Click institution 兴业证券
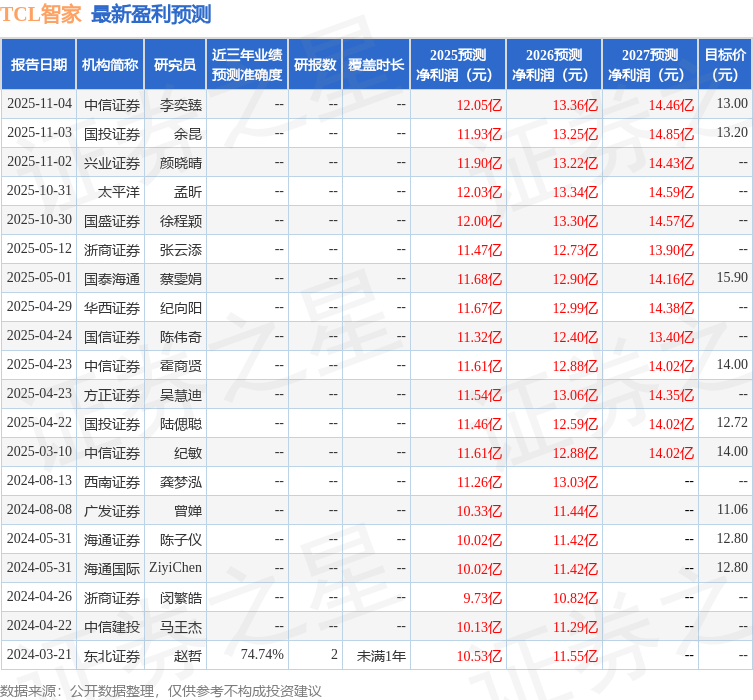This screenshot has width=753, height=700. 112,162
